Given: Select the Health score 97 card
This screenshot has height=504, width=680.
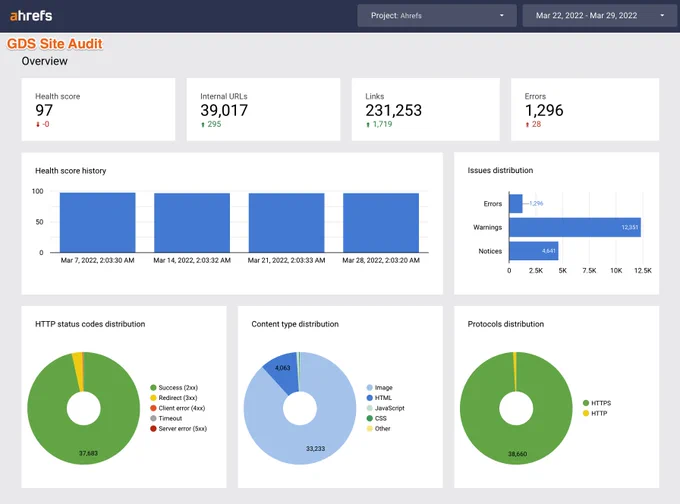Looking at the screenshot, I should tap(98, 109).
